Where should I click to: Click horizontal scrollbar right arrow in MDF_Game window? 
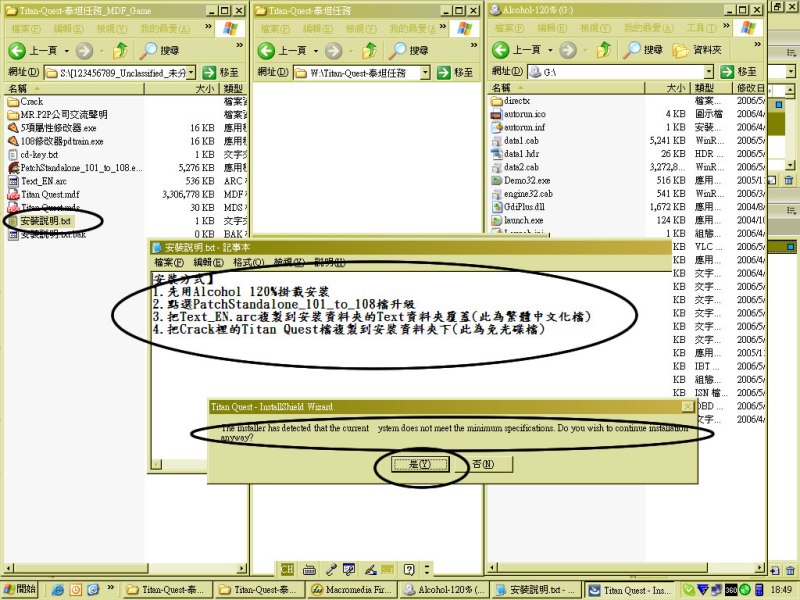(242, 568)
